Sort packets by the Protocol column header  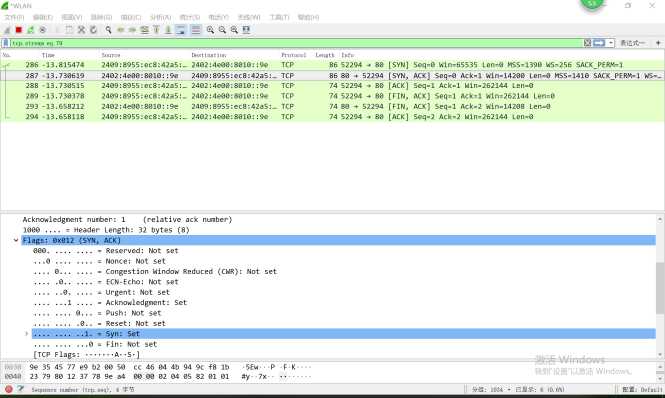[293, 55]
